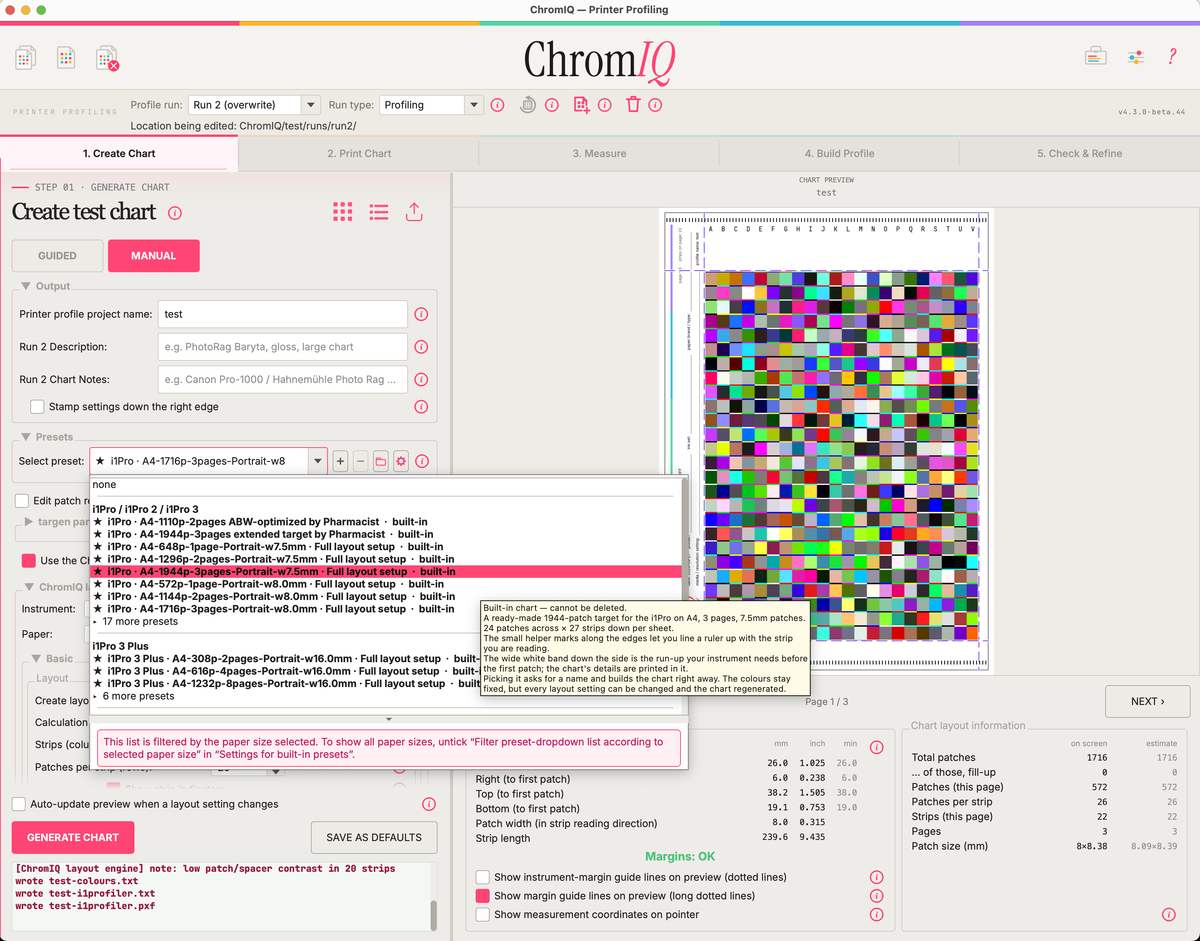Screen dimensions: 1200x941
Task: Click the Run 2 Description input field
Action: tap(283, 347)
